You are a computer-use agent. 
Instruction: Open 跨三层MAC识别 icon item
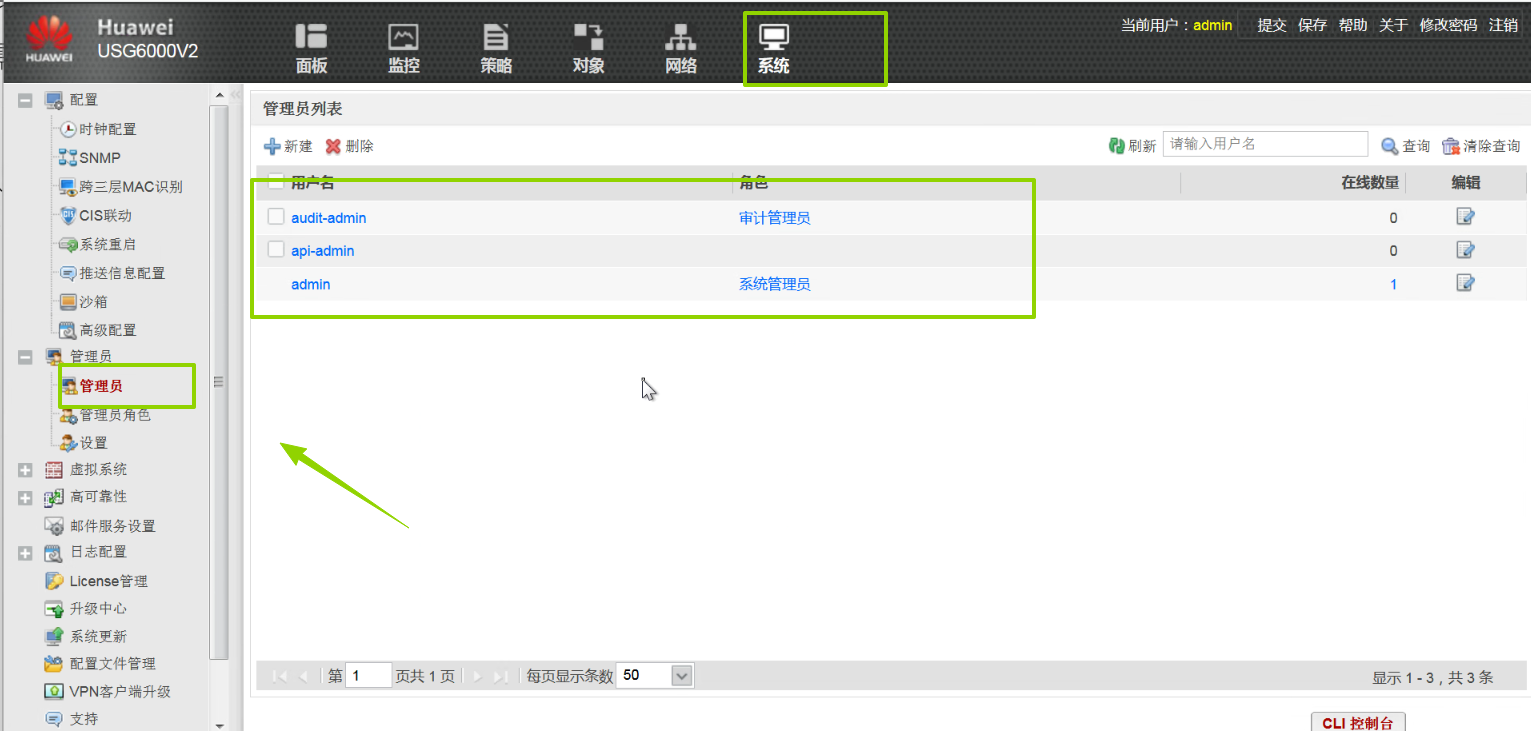point(120,187)
